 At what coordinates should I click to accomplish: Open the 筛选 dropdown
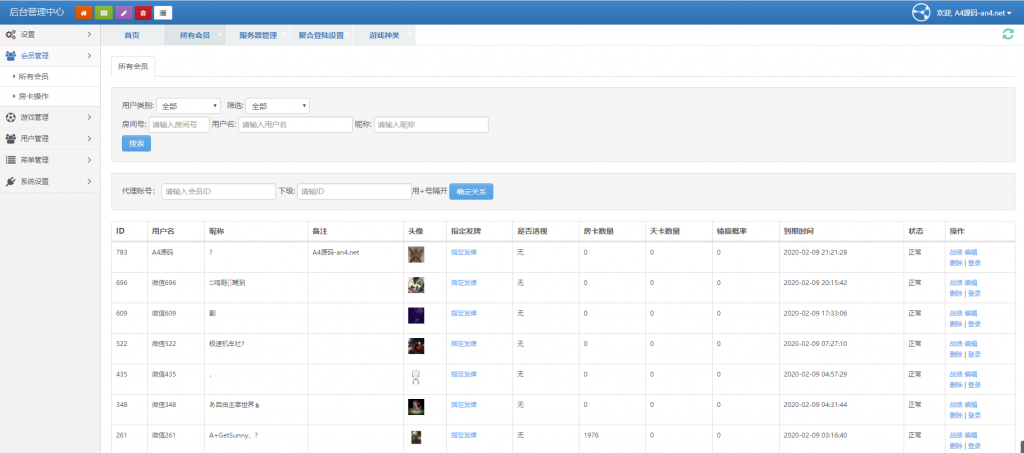coord(278,105)
